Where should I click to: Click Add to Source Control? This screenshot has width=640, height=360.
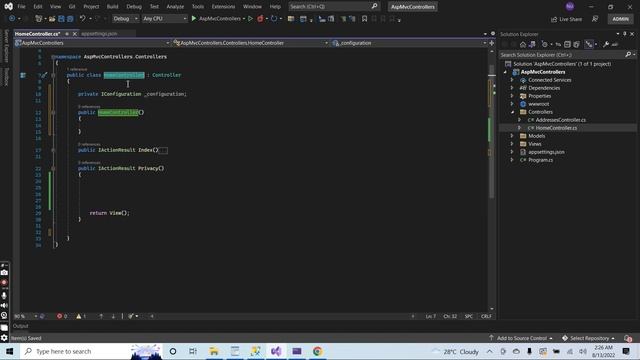(x=521, y=338)
